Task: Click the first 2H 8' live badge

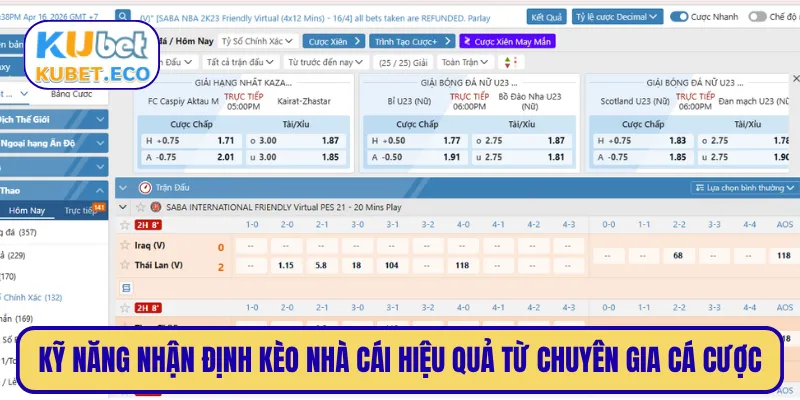Action: (148, 224)
